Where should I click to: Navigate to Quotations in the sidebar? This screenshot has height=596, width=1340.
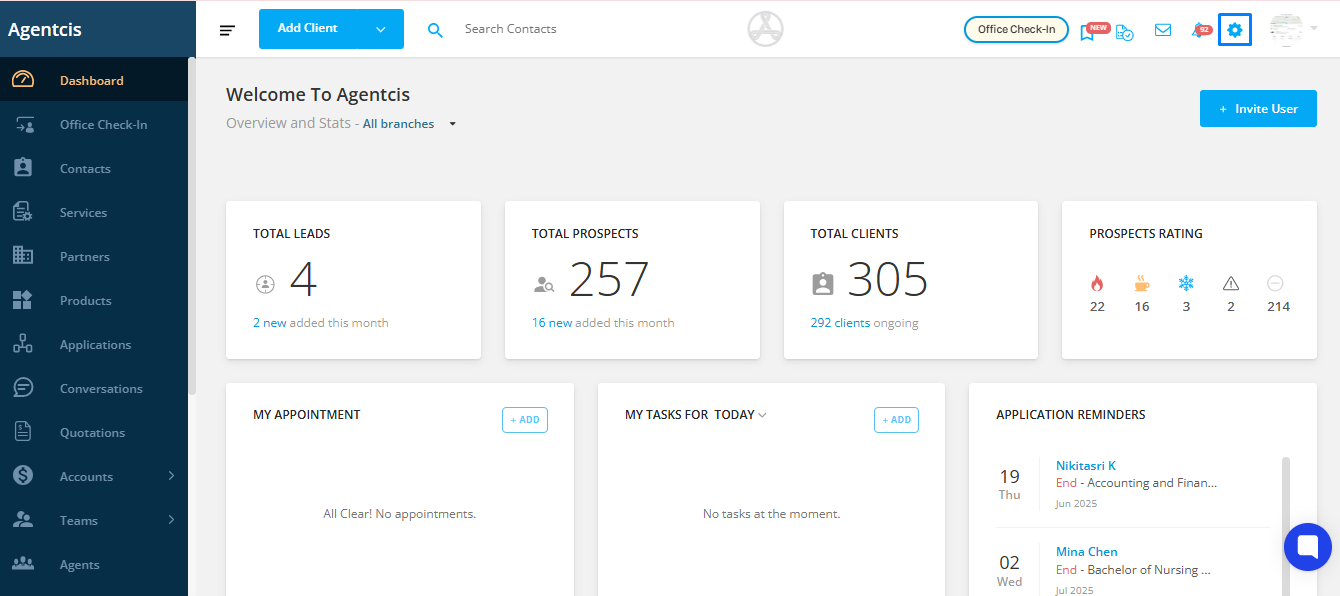point(94,432)
